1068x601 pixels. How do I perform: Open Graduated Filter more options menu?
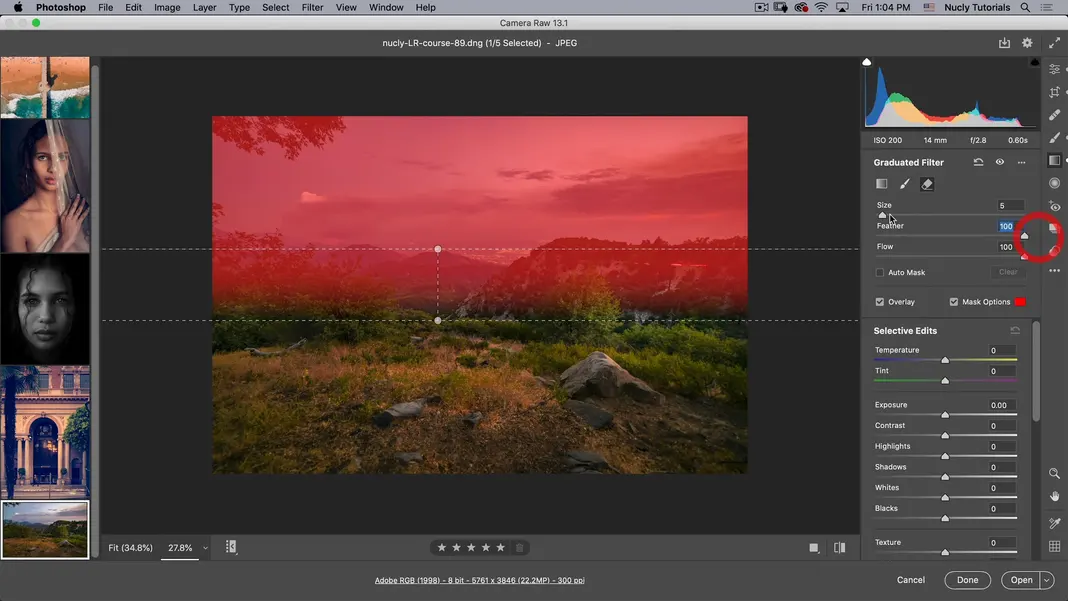1021,162
